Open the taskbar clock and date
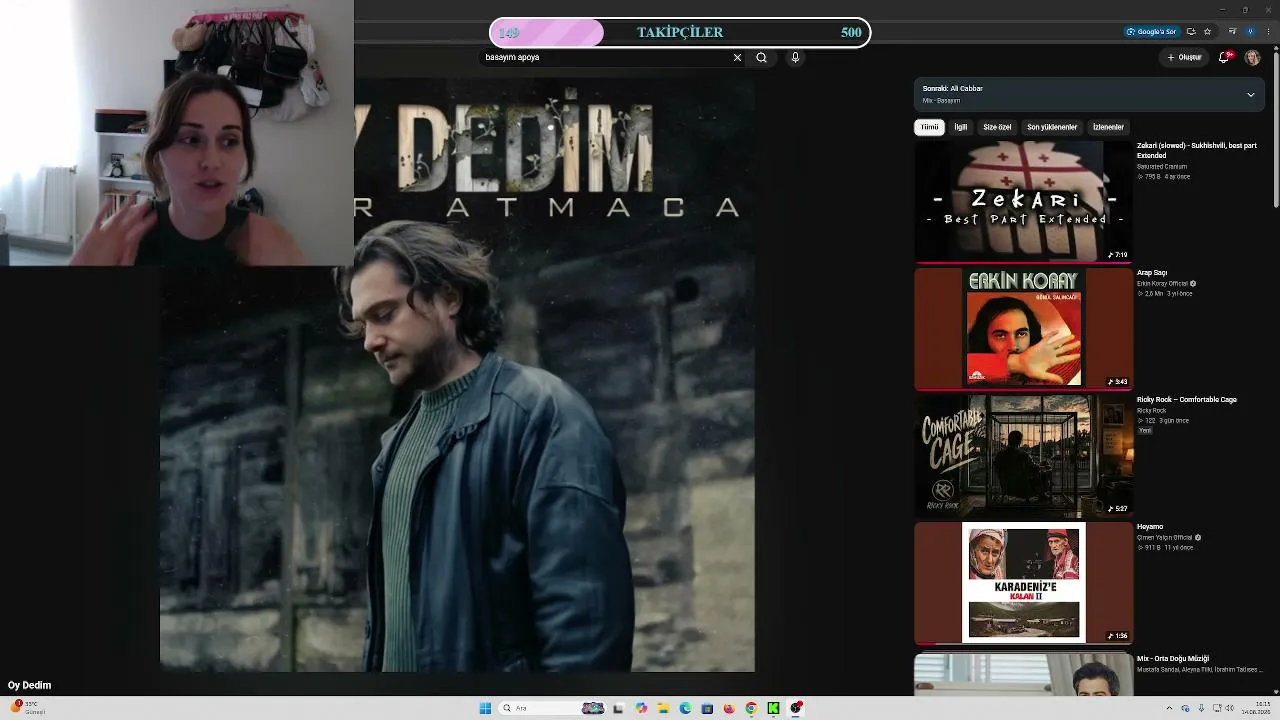This screenshot has height=720, width=1280. pos(1256,708)
